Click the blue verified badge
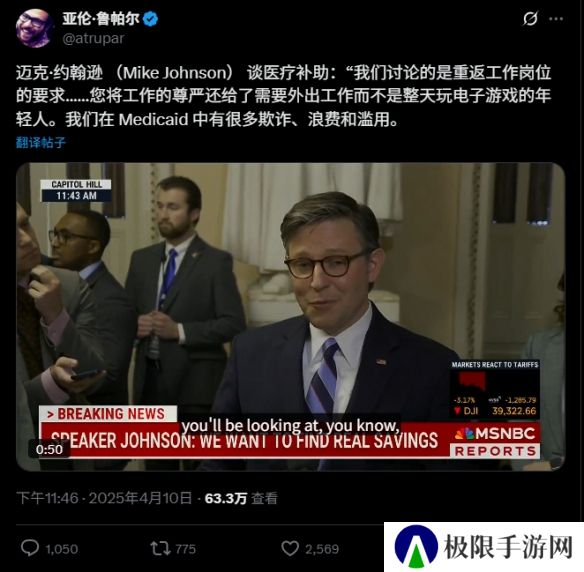This screenshot has height=572, width=584. 150,19
